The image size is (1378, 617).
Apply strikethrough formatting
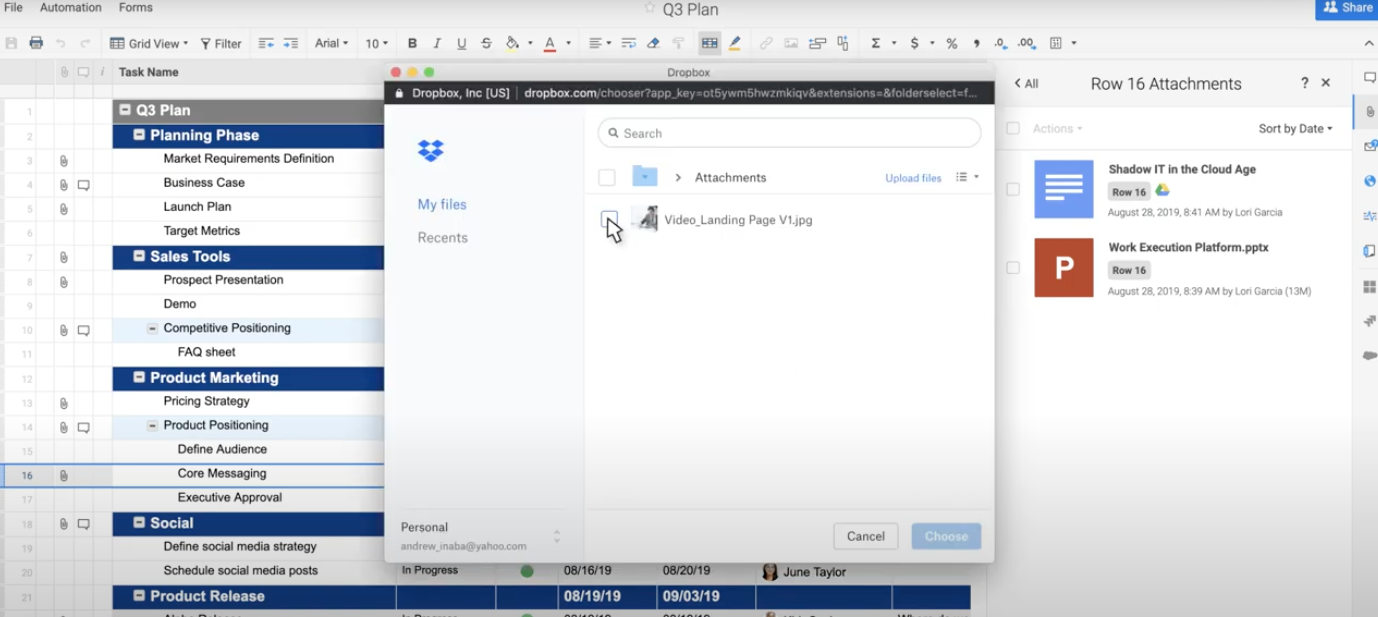pyautogui.click(x=486, y=43)
